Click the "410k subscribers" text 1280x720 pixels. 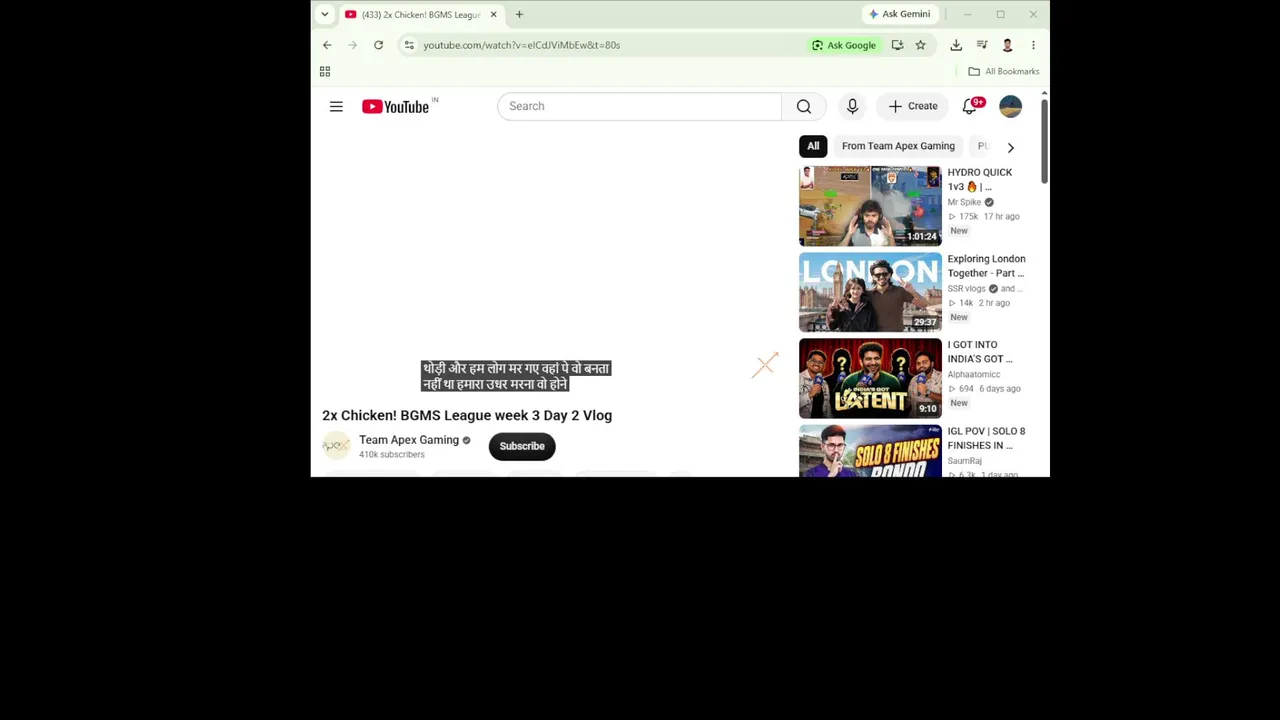392,455
